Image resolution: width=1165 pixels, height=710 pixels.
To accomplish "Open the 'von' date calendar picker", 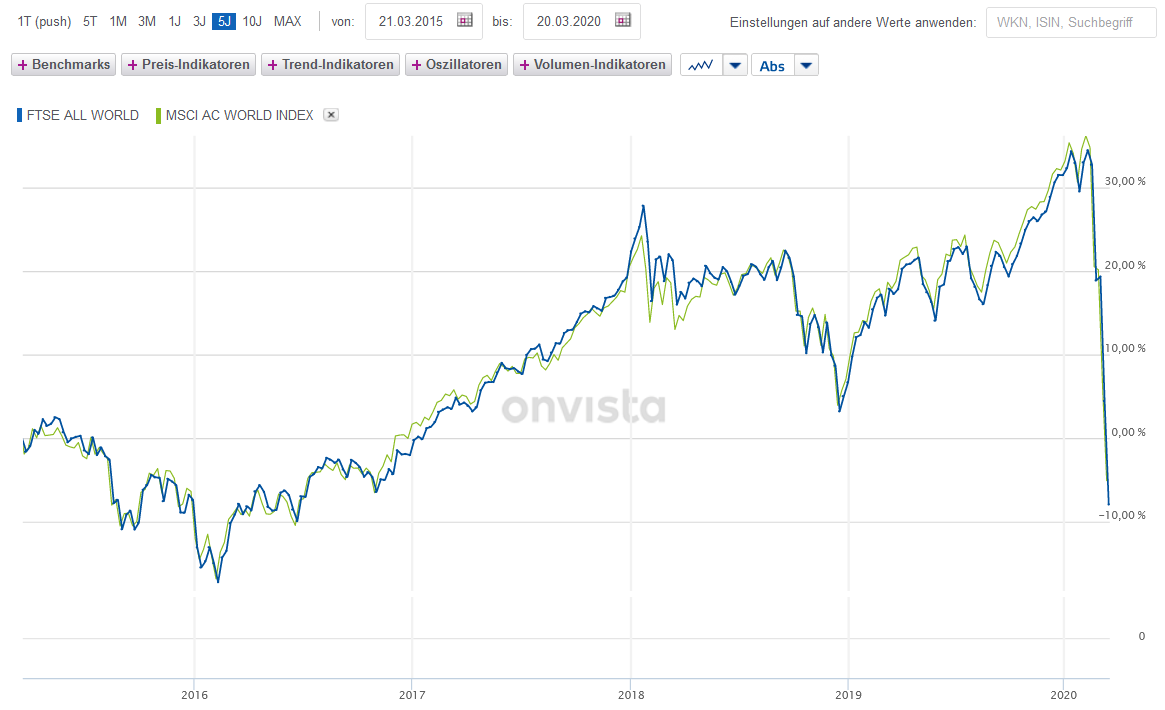I will [x=465, y=20].
